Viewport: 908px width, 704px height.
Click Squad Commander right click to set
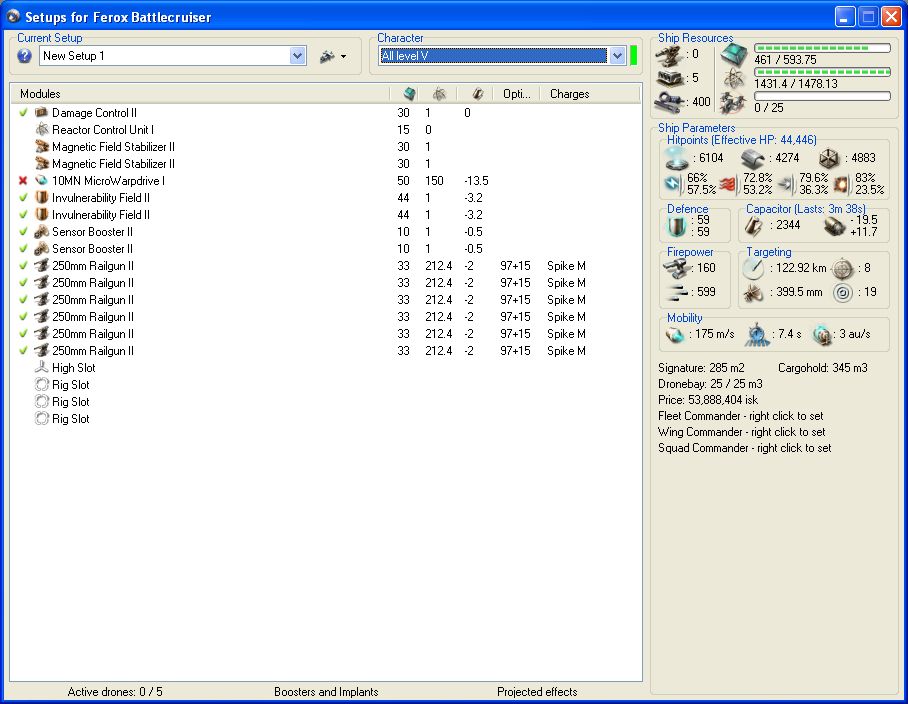click(745, 448)
